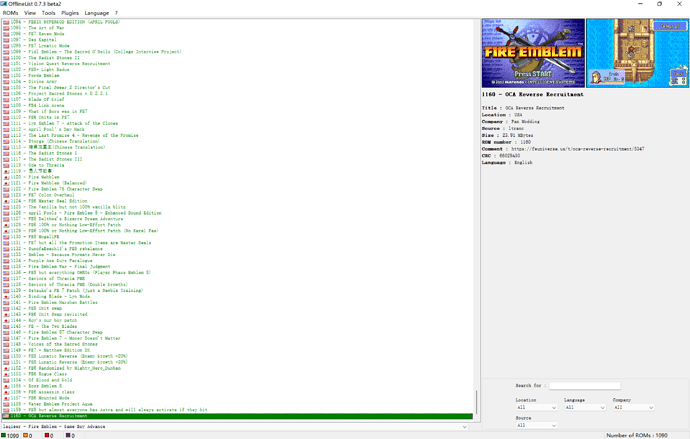Open the Plugins menu
The width and height of the screenshot is (690, 439).
[70, 13]
